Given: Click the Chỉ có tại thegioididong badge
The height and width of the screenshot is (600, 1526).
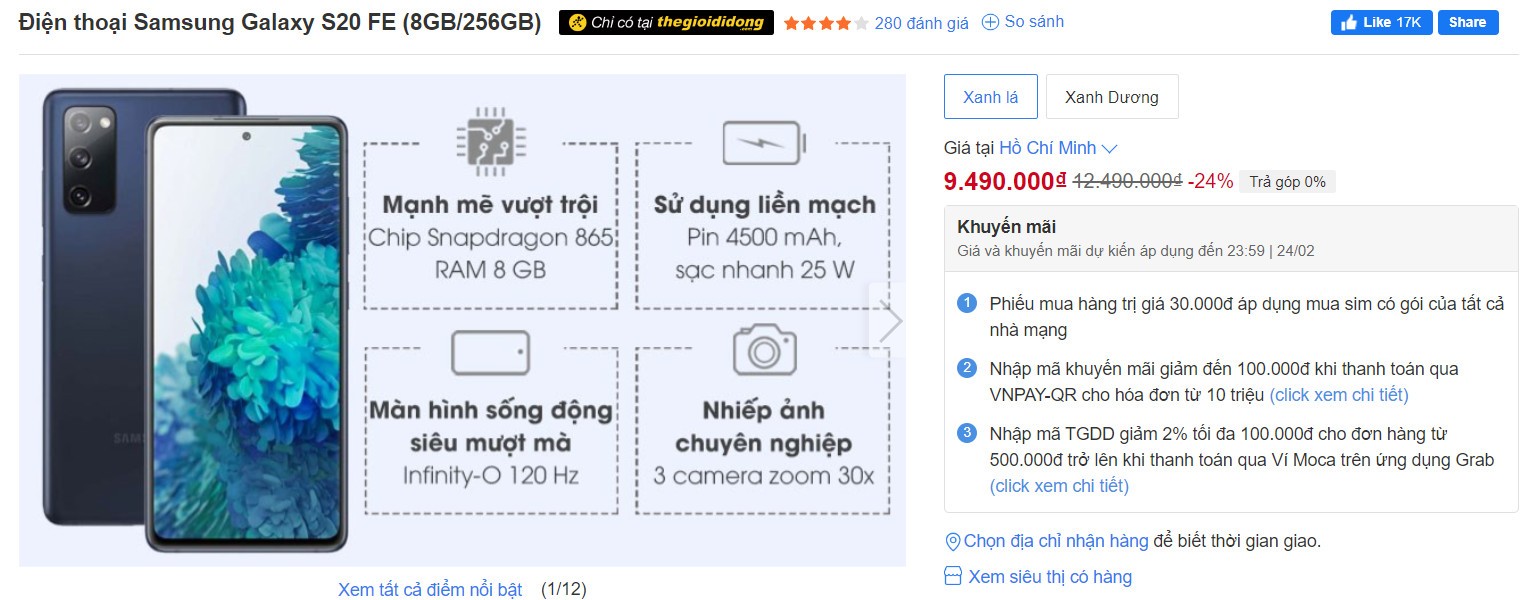Looking at the screenshot, I should pos(666,22).
